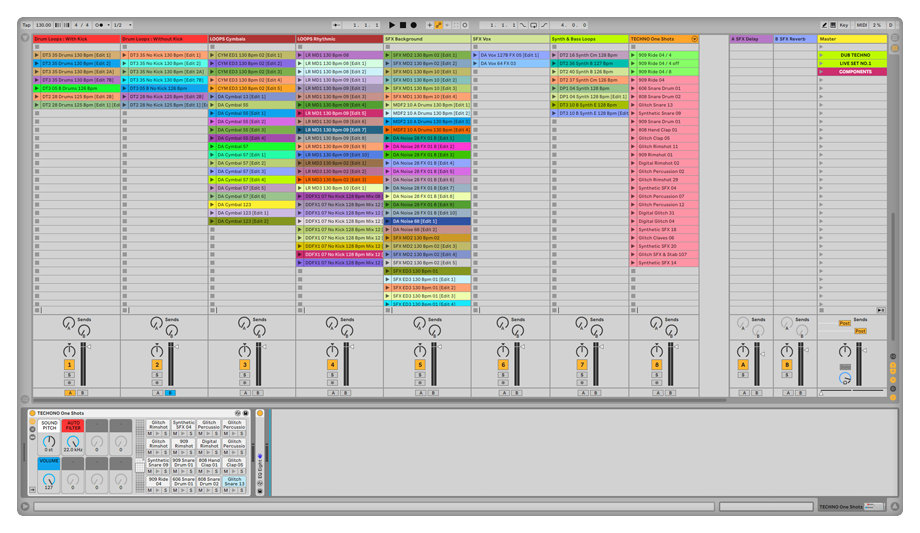Select the SFX Background track header

(427, 39)
